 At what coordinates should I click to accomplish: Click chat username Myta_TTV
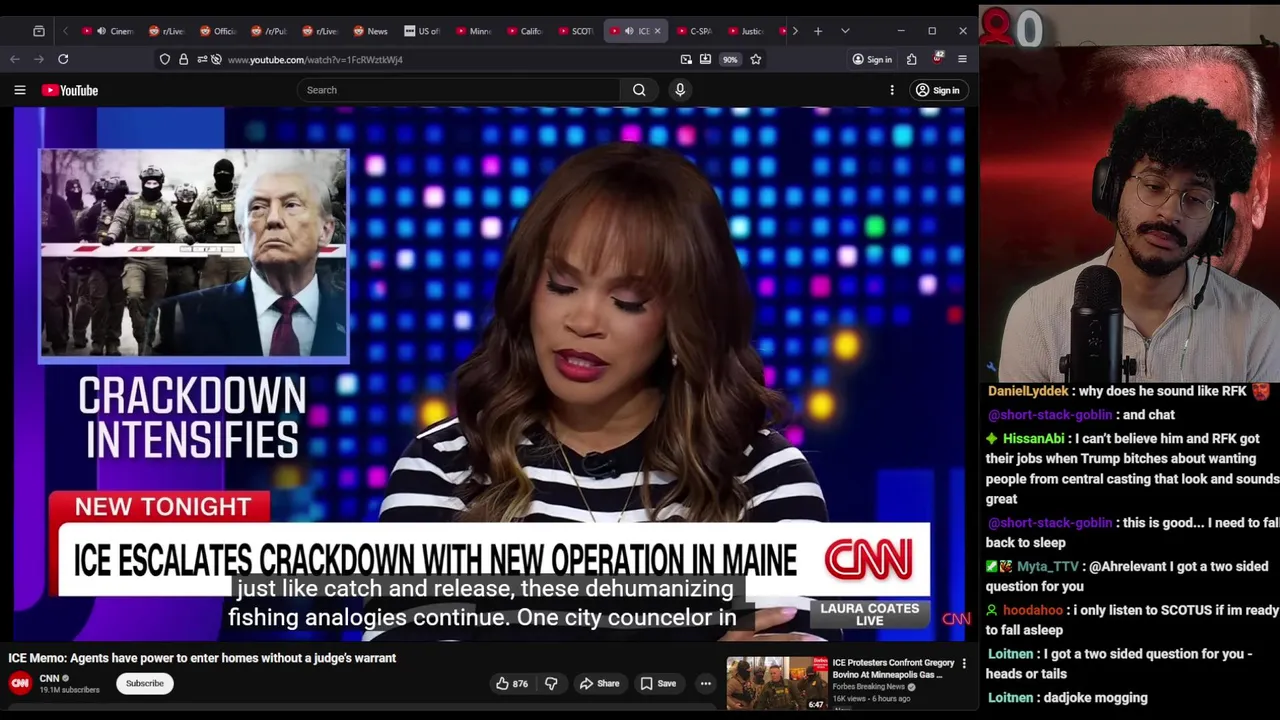point(1048,567)
